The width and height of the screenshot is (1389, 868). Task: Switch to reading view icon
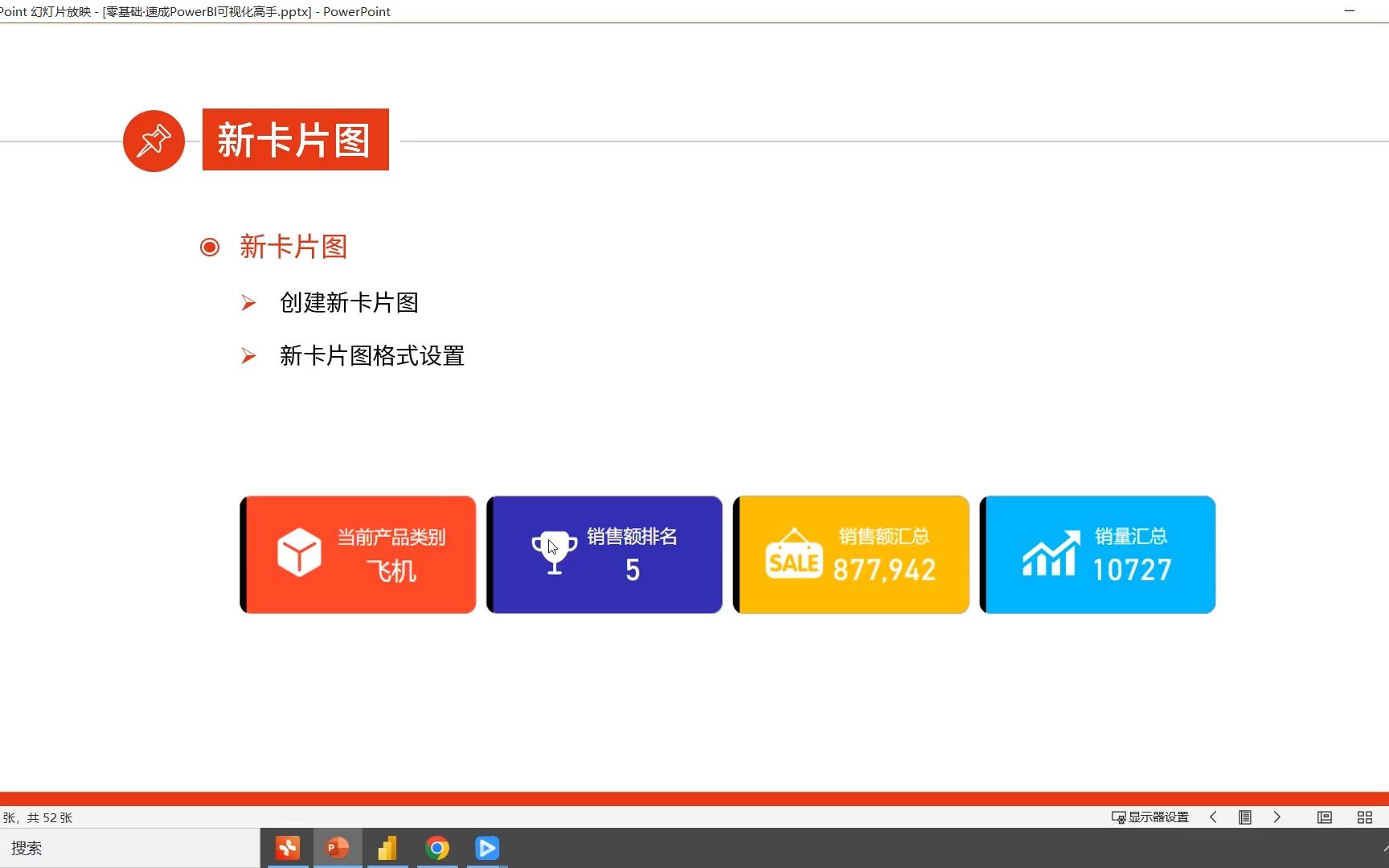(x=1325, y=817)
